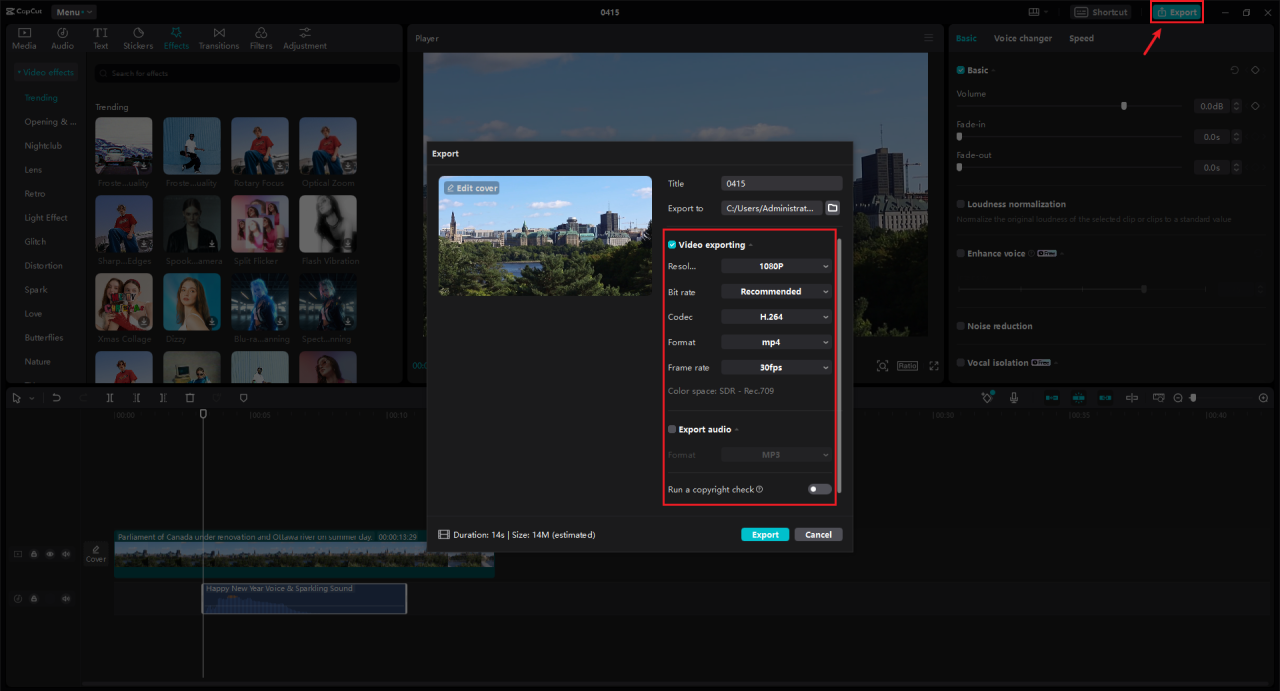Click Edit cover on the preview thumbnail

coord(471,187)
